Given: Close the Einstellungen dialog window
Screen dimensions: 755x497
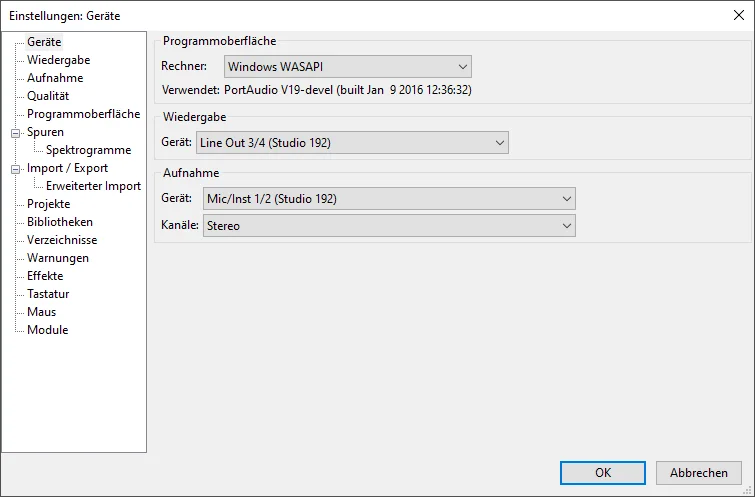Looking at the screenshot, I should [738, 13].
